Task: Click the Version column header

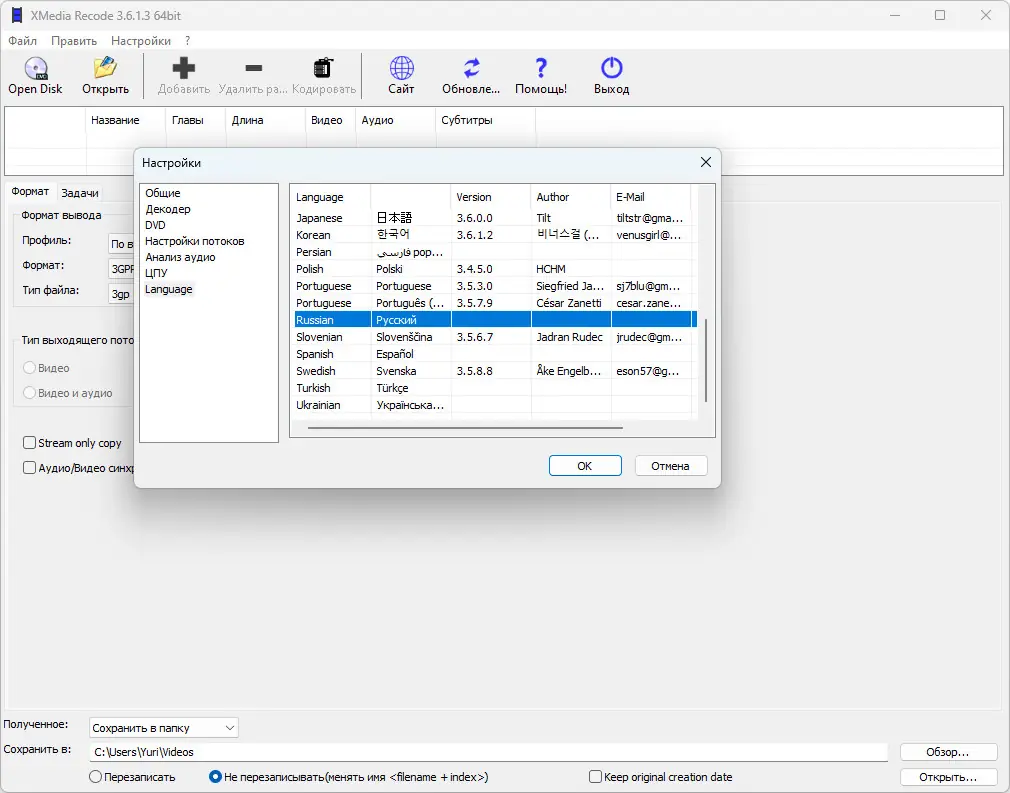Action: click(491, 197)
